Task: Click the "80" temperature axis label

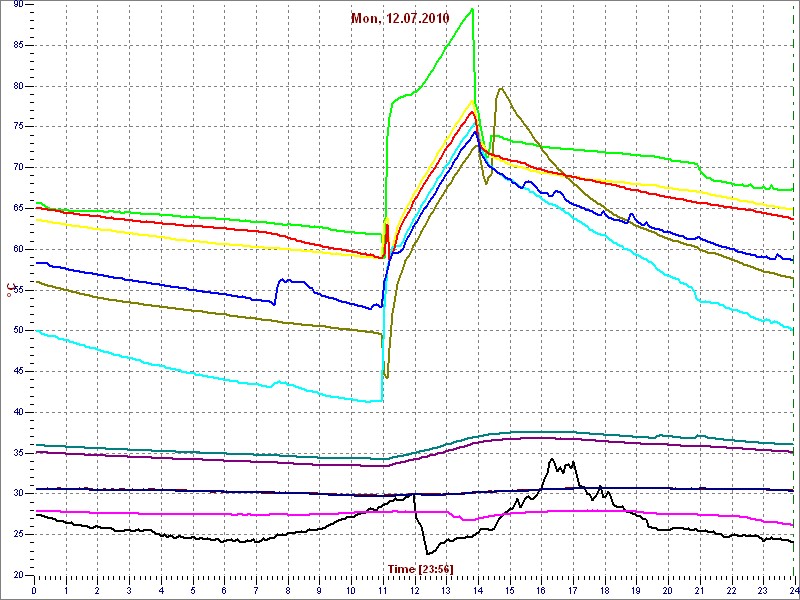Action: pos(18,86)
